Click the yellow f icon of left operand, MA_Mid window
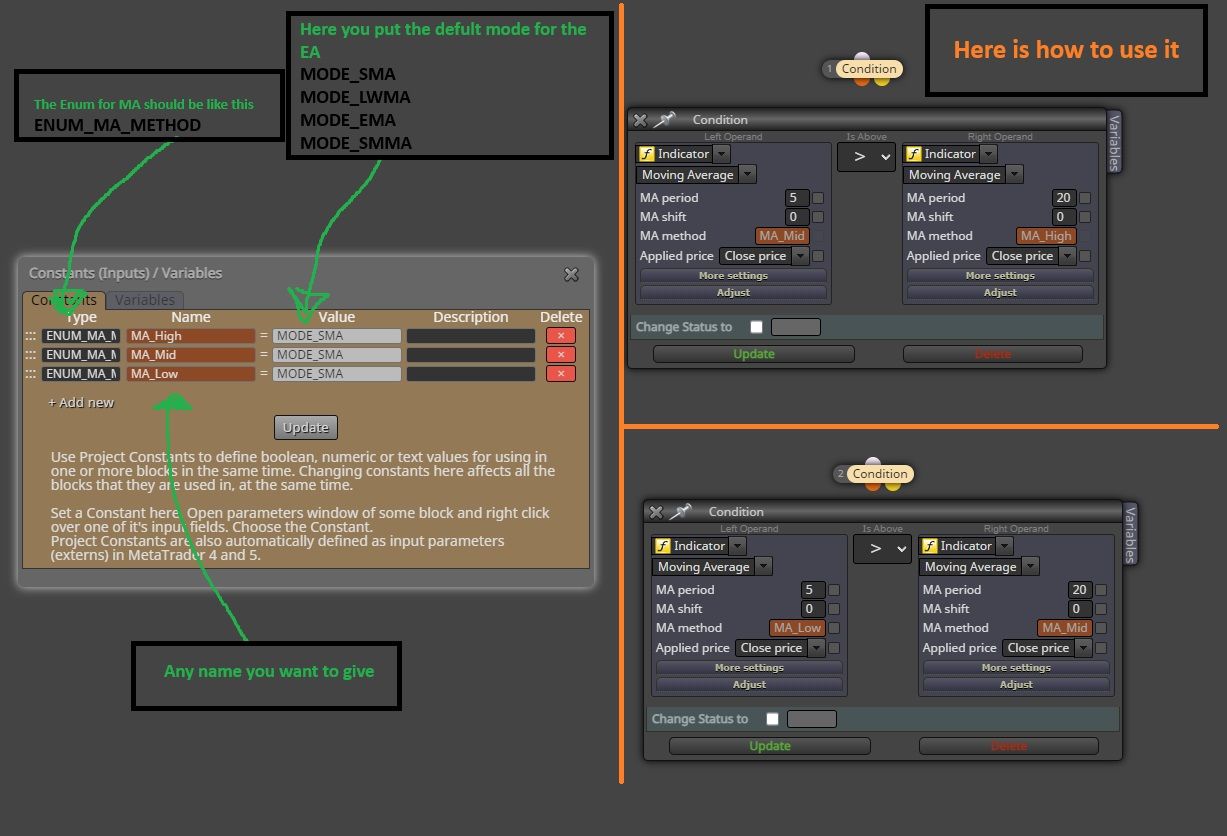 (x=646, y=154)
